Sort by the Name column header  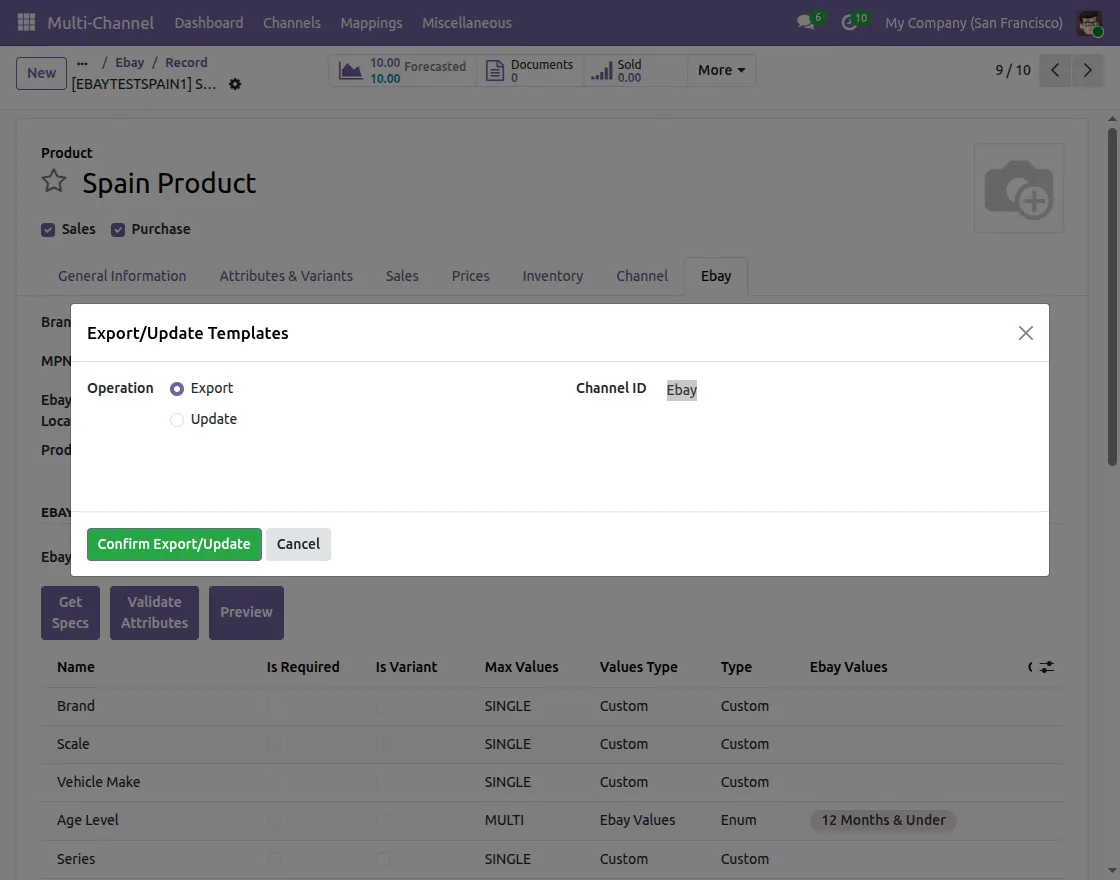[x=76, y=667]
